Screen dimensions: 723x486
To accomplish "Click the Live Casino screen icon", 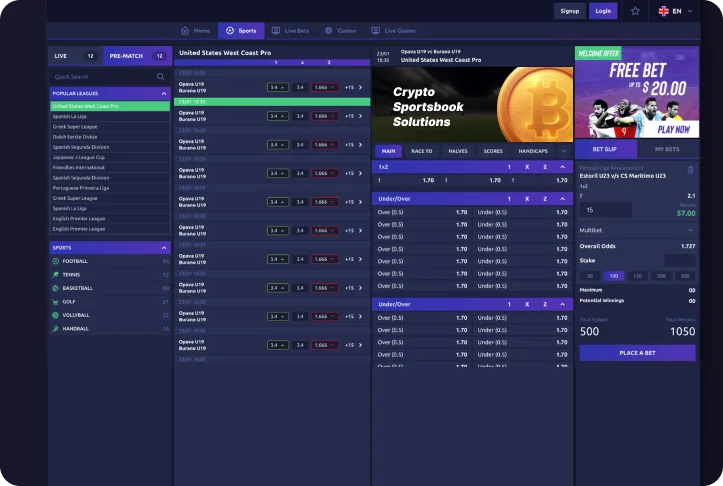I will pyautogui.click(x=375, y=31).
